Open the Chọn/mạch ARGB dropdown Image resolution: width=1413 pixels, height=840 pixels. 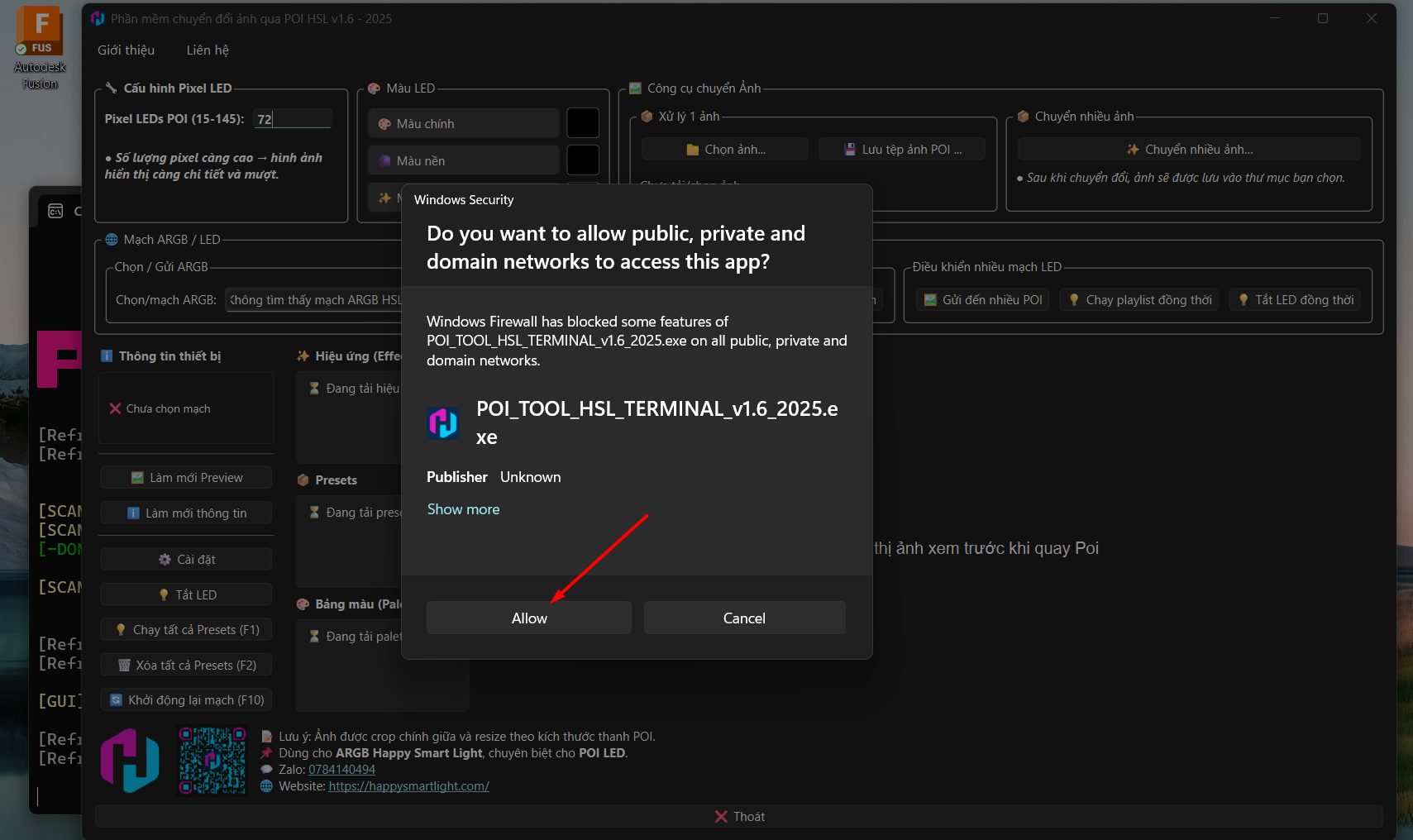point(314,300)
